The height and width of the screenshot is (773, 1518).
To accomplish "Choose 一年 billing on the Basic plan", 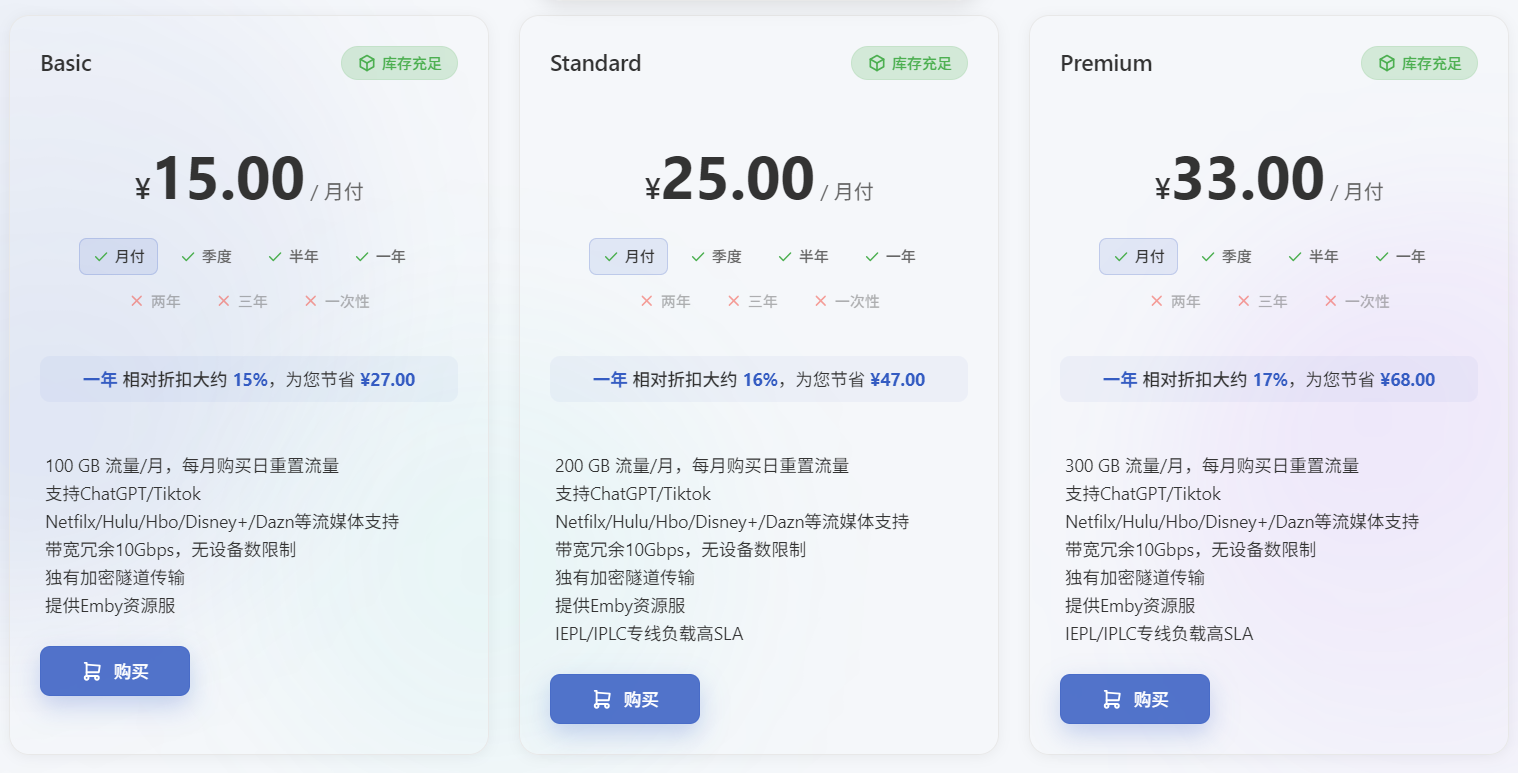I will click(x=380, y=257).
